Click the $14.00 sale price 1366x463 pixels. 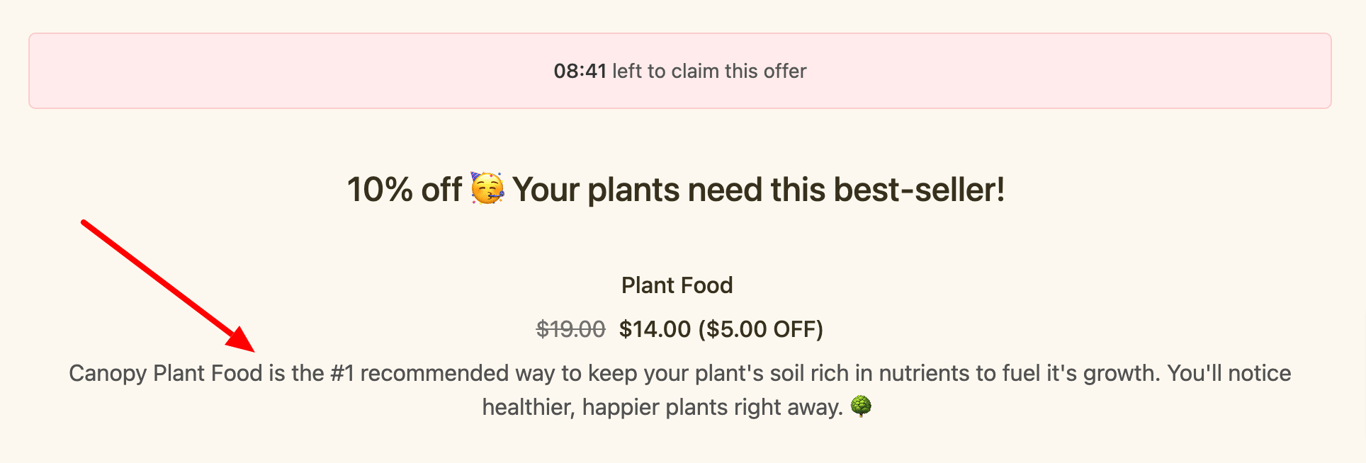[x=655, y=329]
